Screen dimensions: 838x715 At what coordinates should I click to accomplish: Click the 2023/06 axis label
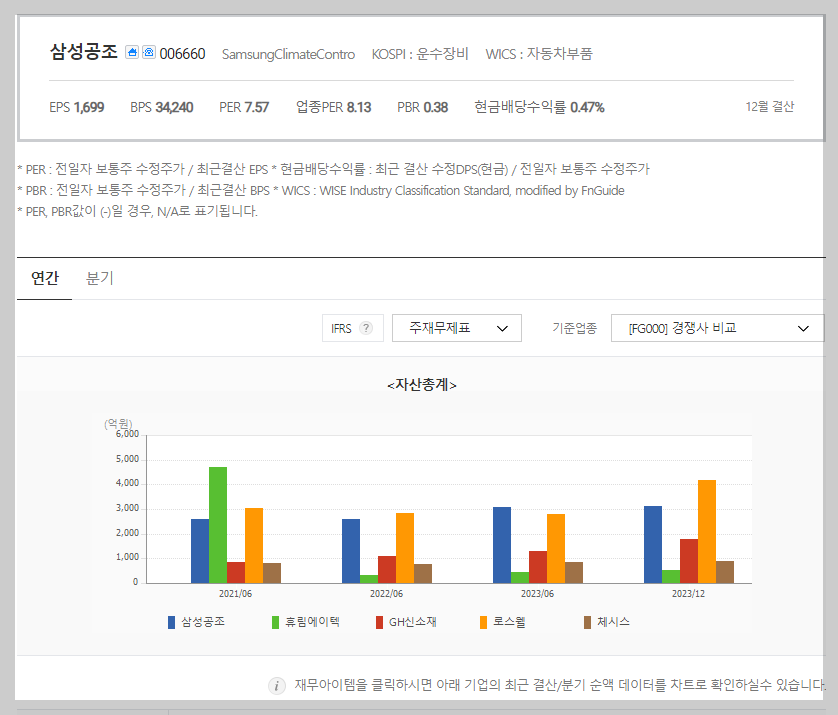[x=537, y=594]
